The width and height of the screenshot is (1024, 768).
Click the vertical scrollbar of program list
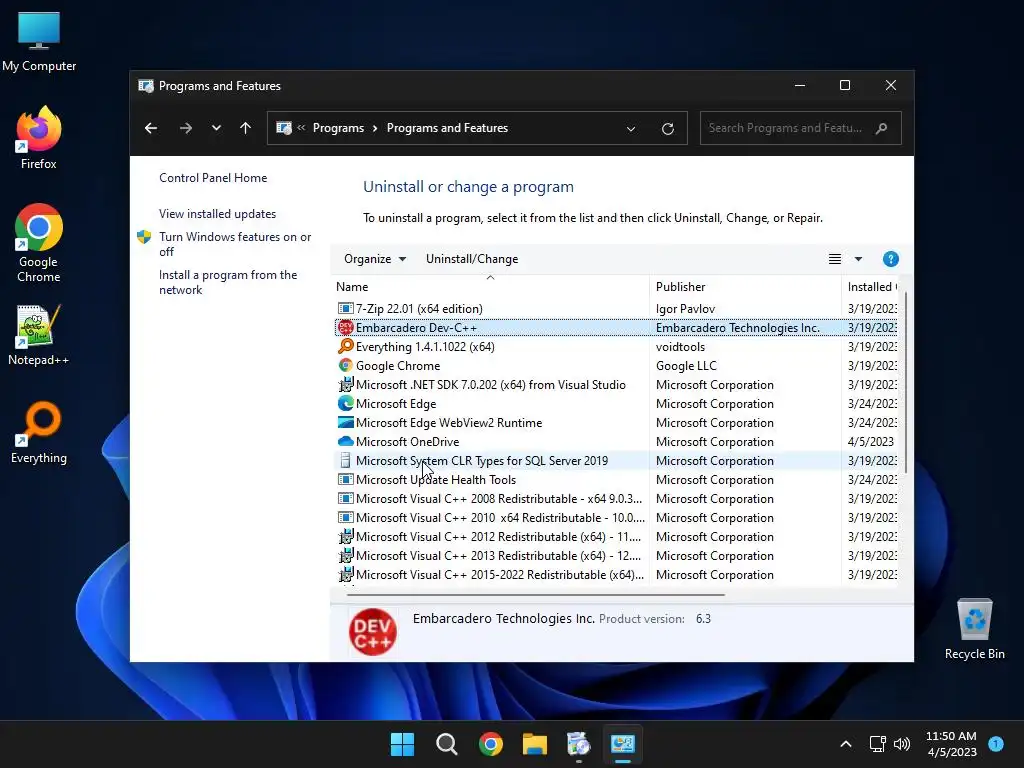[905, 383]
